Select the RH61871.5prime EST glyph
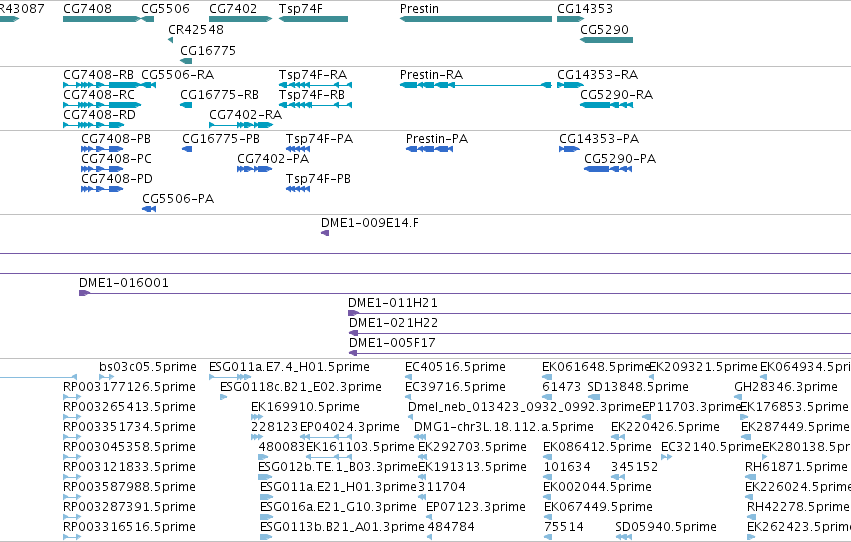This screenshot has width=851, height=542. coord(751,478)
